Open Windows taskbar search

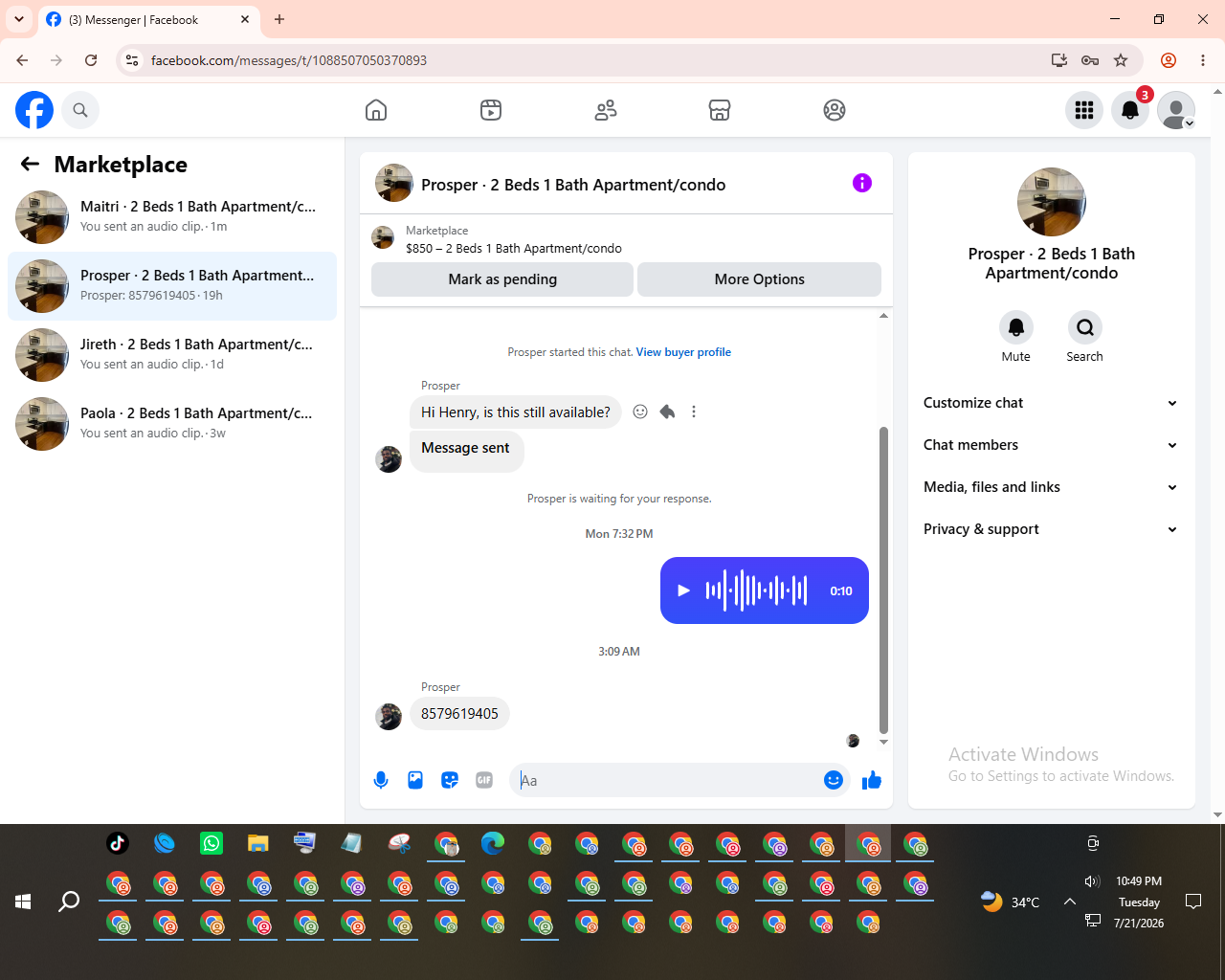(x=69, y=902)
